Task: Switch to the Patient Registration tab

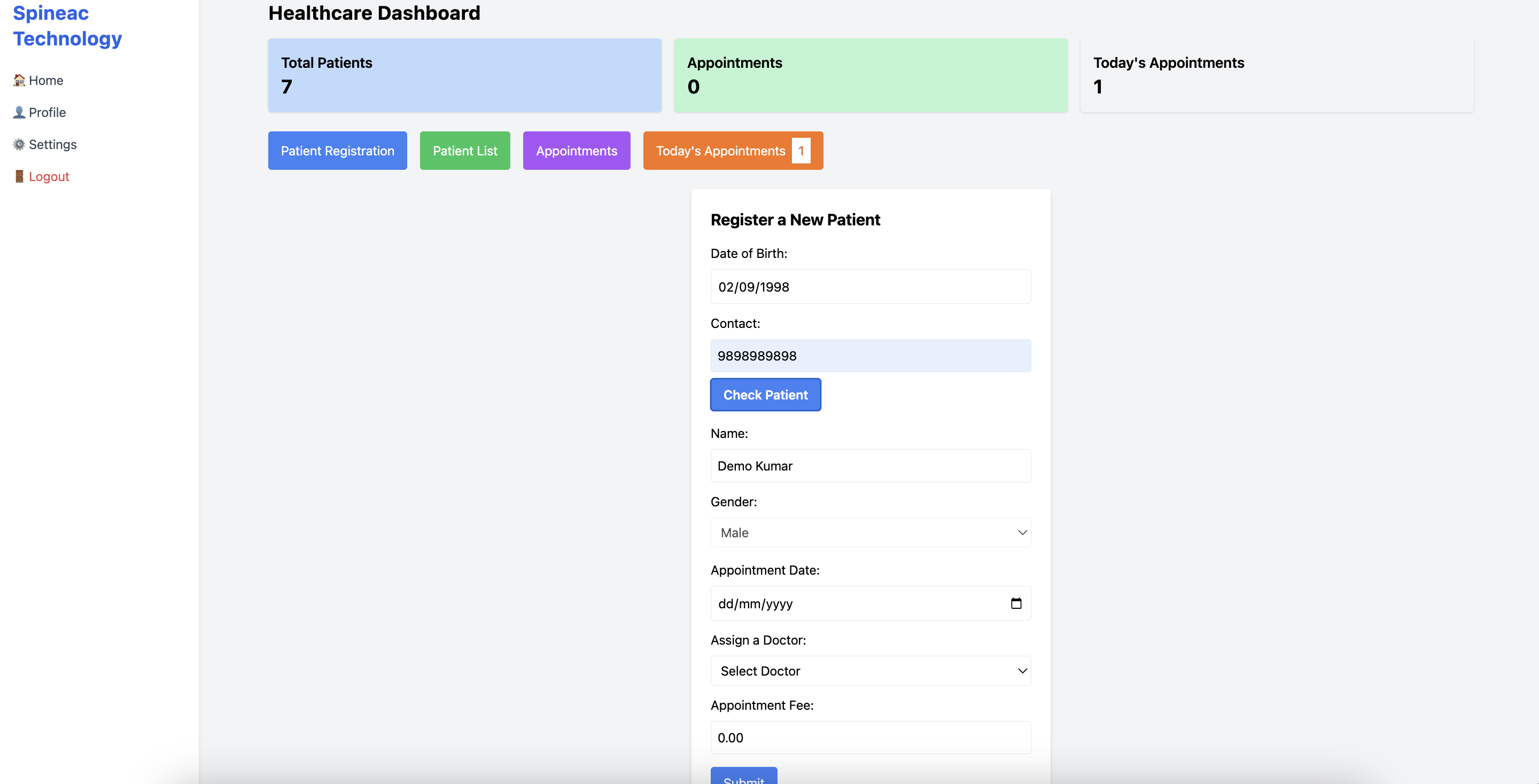Action: tap(338, 151)
